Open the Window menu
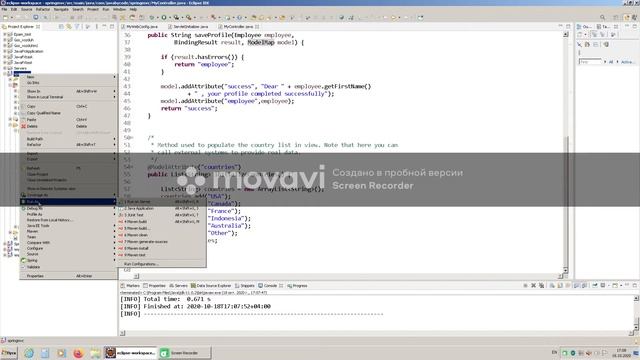640x360 pixels. [x=119, y=9]
